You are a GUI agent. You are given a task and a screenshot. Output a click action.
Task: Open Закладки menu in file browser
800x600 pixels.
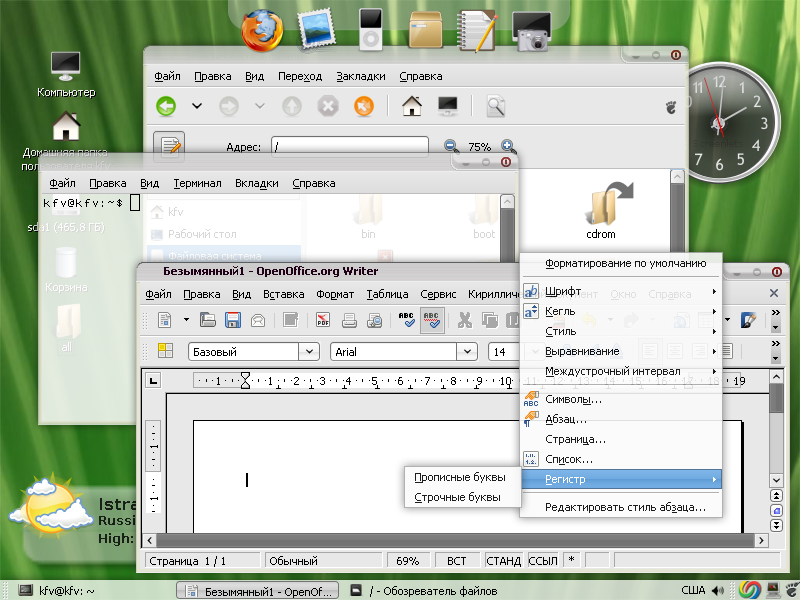pos(361,77)
